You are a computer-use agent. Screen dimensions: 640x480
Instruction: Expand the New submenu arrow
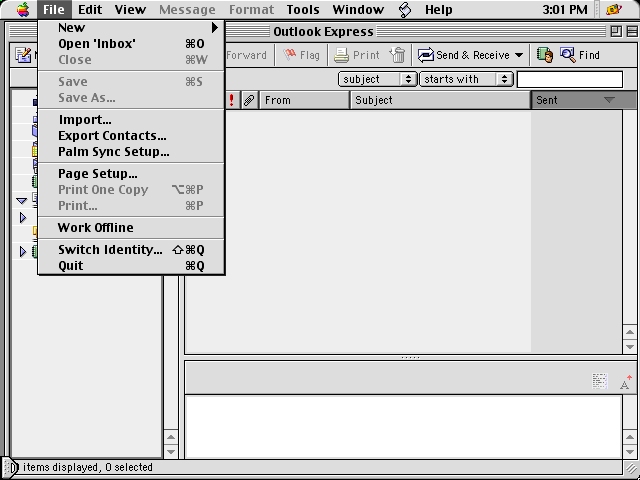215,27
